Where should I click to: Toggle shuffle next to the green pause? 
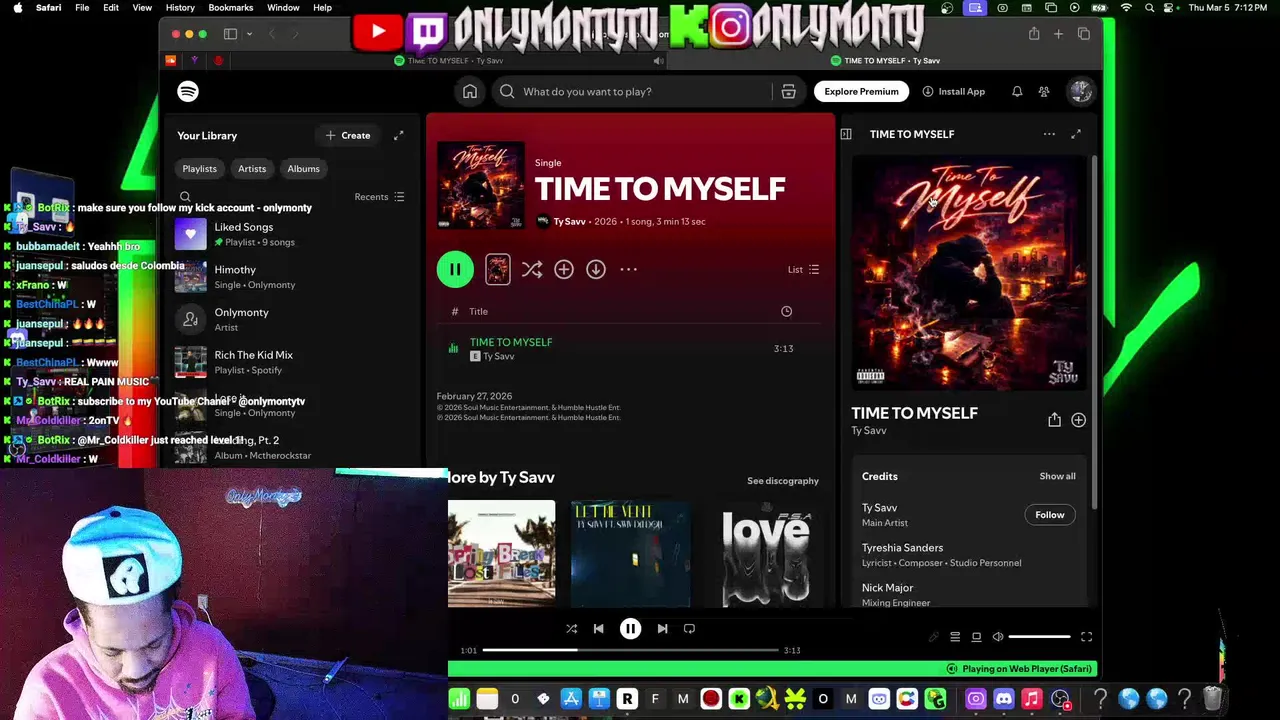coord(532,269)
